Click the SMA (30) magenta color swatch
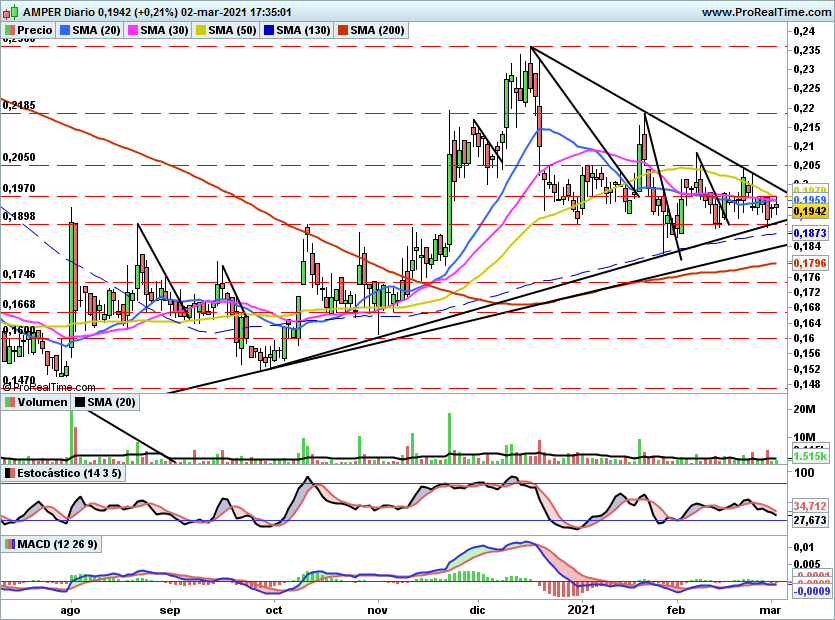The height and width of the screenshot is (620, 835). [133, 30]
